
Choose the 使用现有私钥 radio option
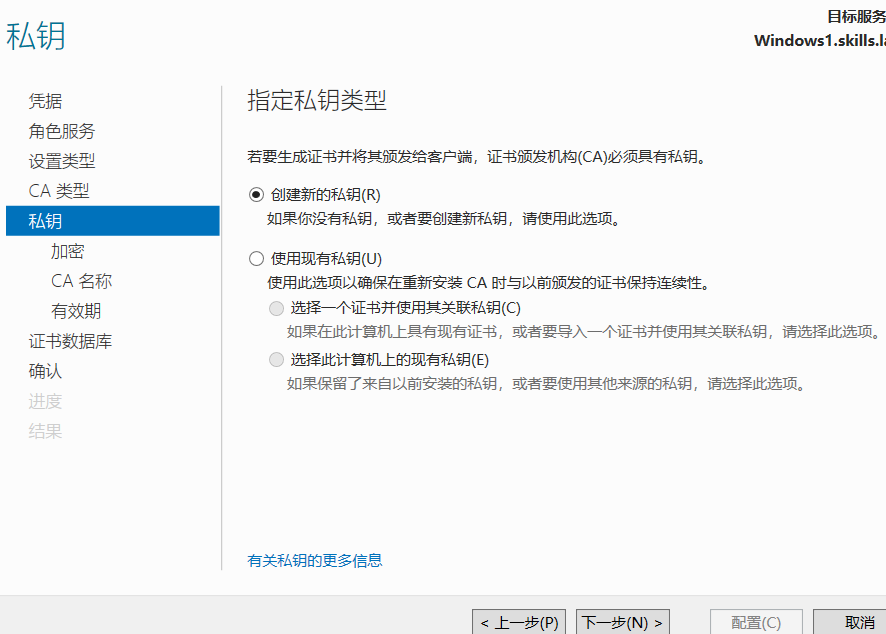[x=256, y=258]
